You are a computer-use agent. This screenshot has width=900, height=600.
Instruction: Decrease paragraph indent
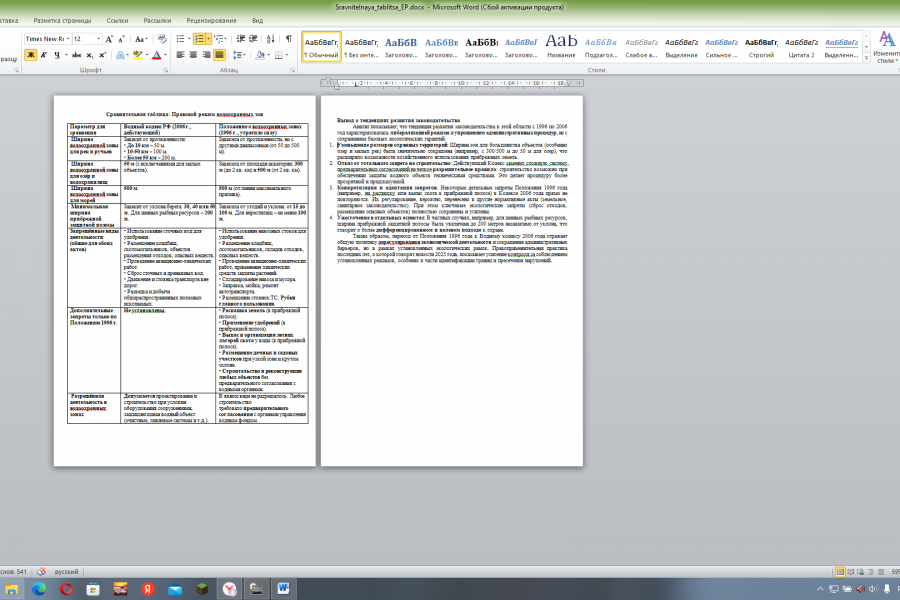[240, 38]
